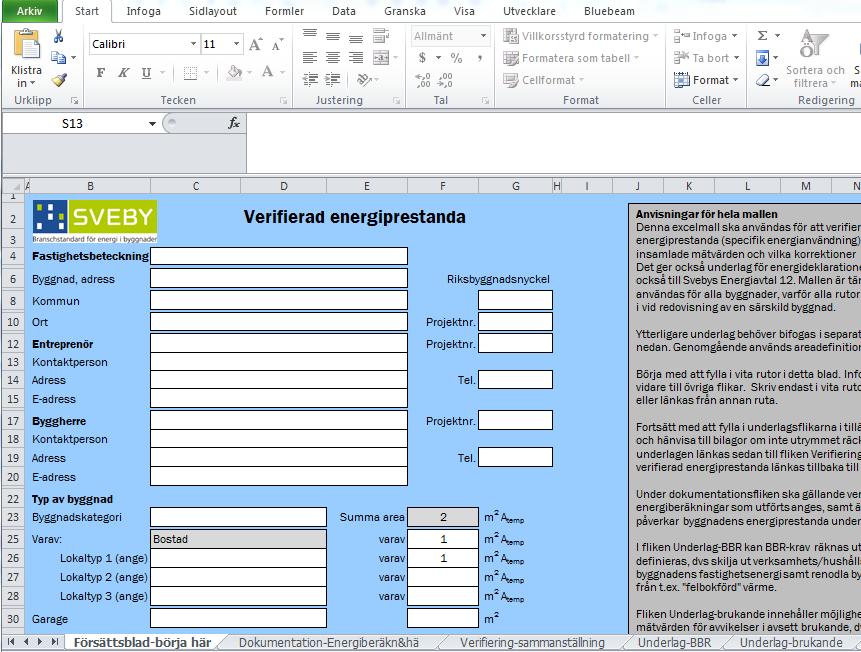
Task: Click the Riksbyggnadsnyckel input cell
Action: tap(515, 300)
